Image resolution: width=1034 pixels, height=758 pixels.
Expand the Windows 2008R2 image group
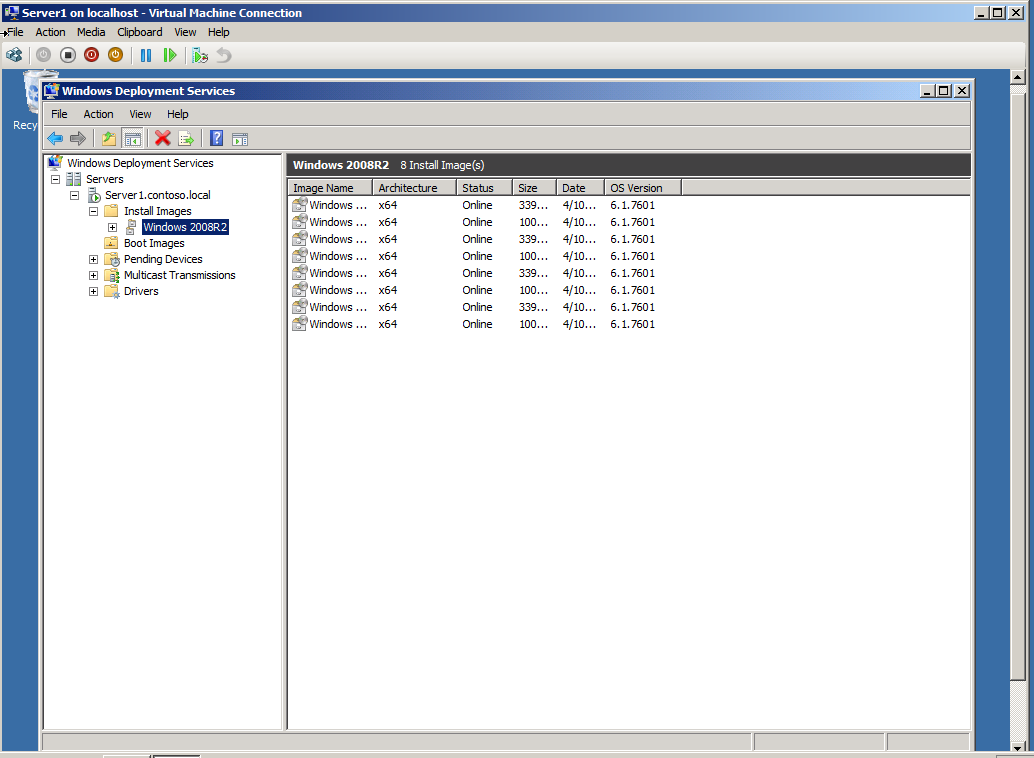click(113, 228)
